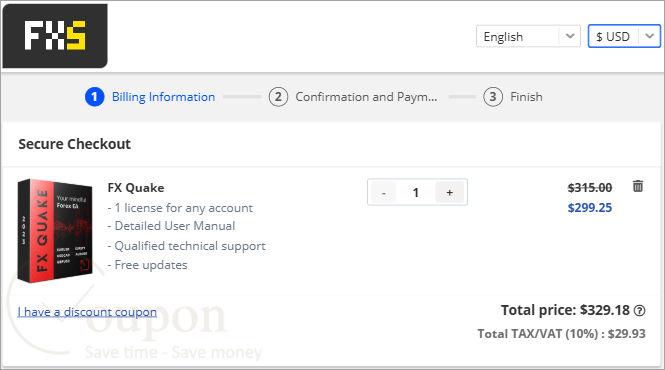Screen dimensions: 665x370
Task: Open the I have a discount coupon link
Action: [87, 312]
